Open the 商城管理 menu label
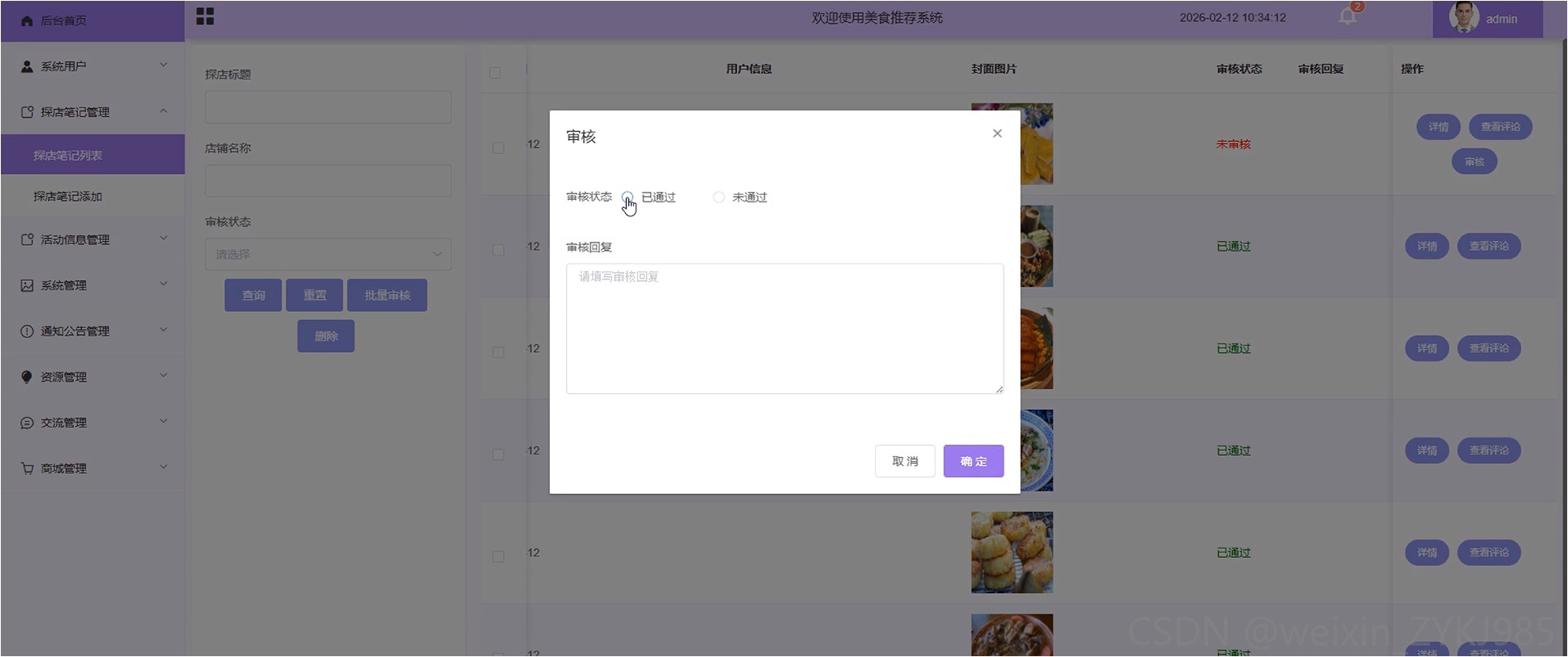 63,469
